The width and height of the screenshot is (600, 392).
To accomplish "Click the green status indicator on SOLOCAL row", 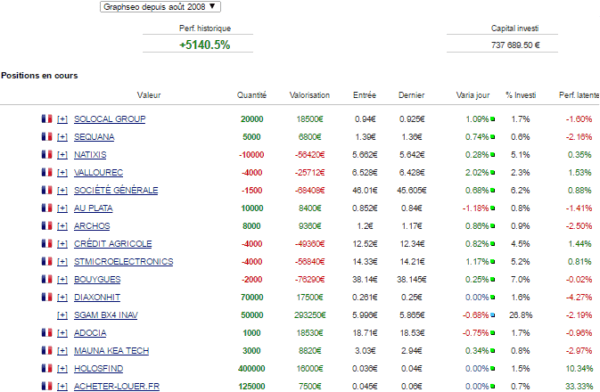I will pos(493,119).
